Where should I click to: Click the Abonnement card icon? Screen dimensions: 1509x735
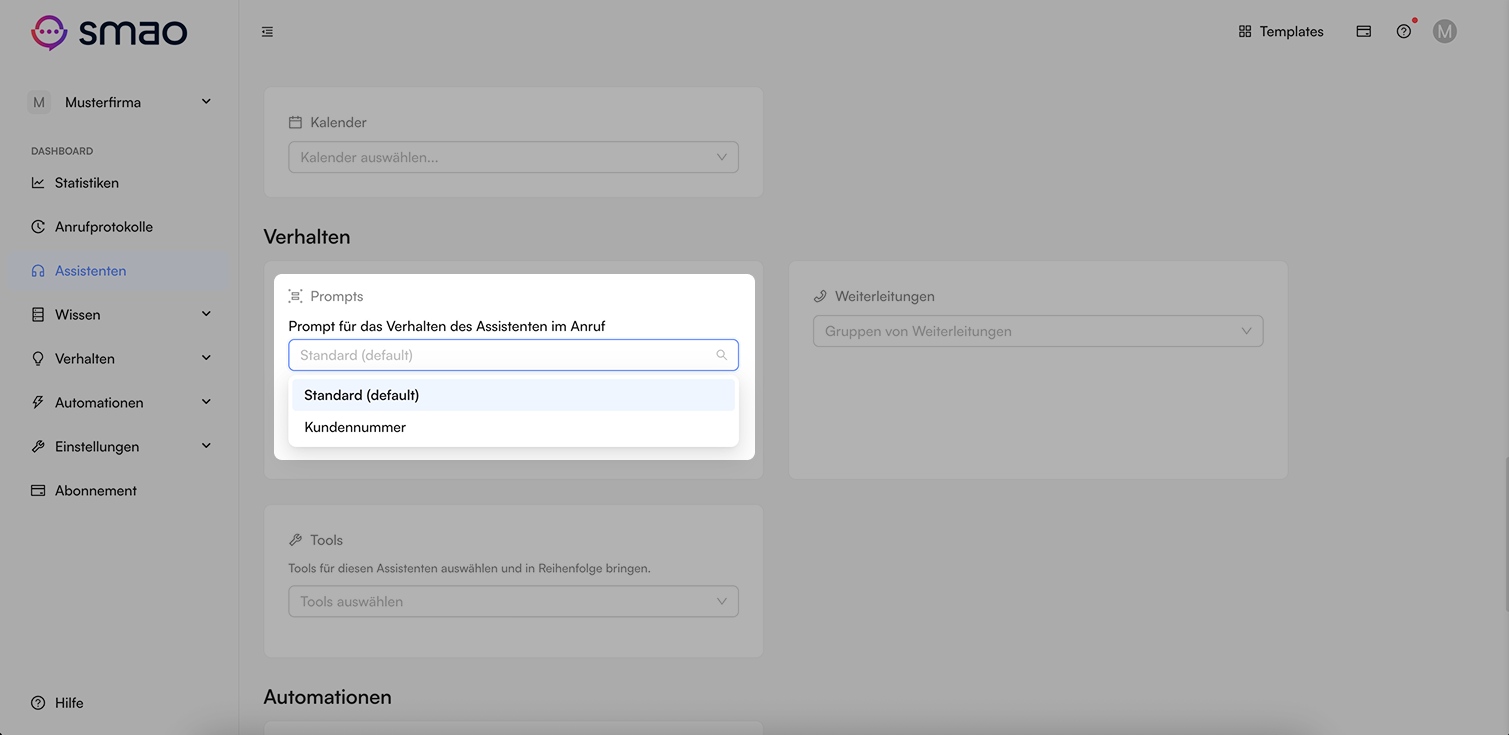pos(38,491)
